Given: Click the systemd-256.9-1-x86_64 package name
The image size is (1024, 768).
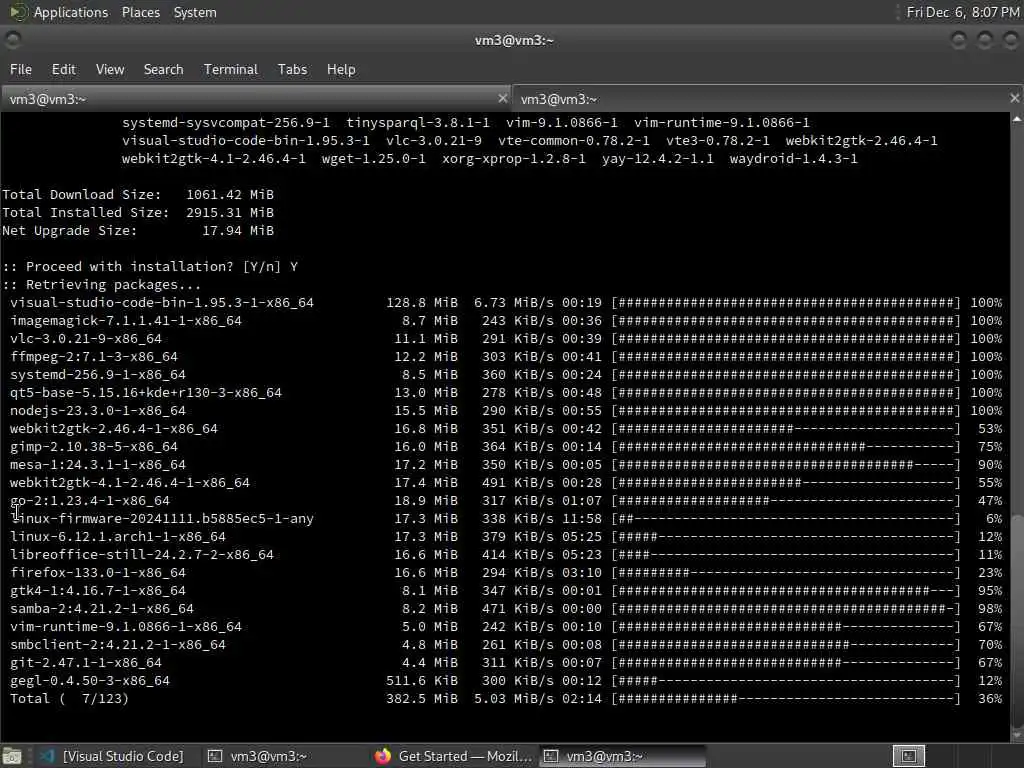Looking at the screenshot, I should (x=97, y=375).
